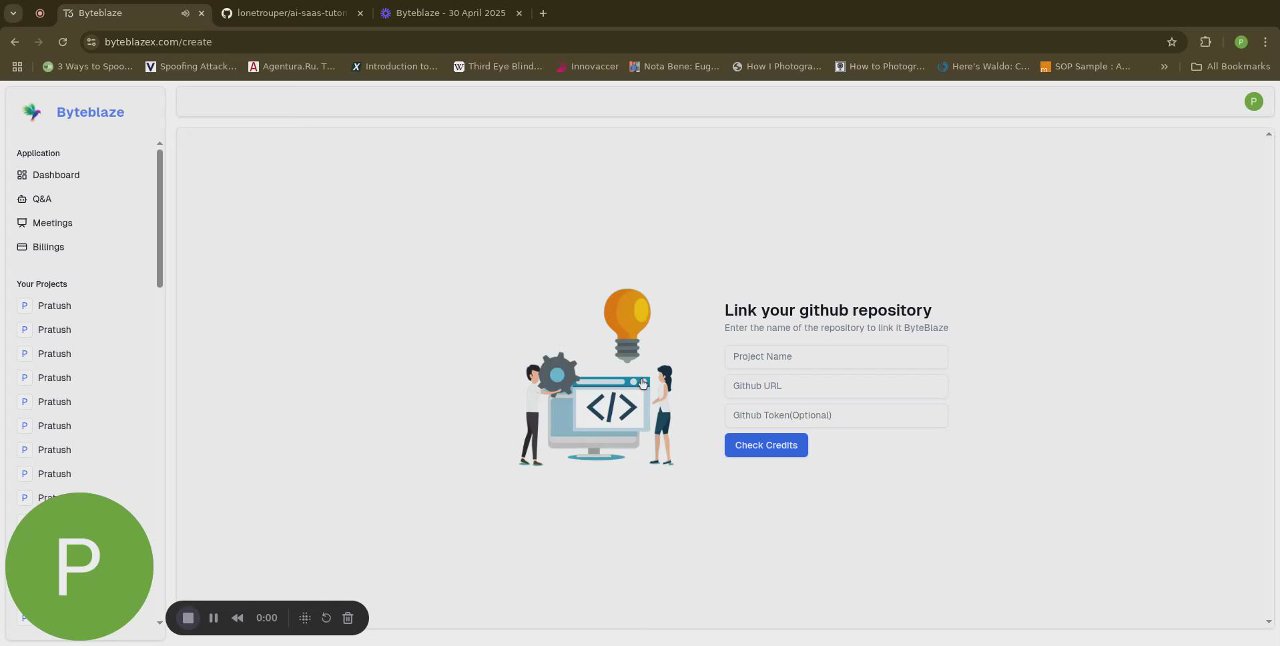Click the large green P camera bubble
The image size is (1280, 646).
pos(79,566)
